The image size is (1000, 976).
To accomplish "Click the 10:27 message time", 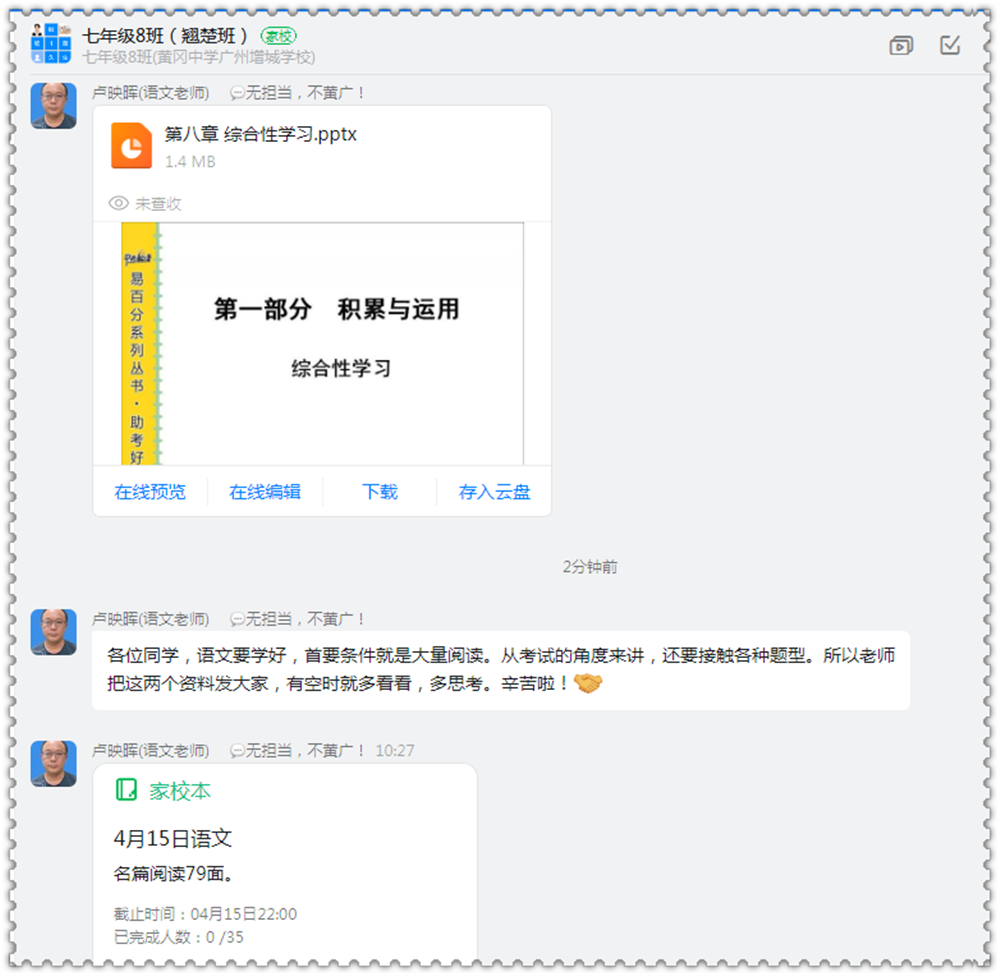I will pyautogui.click(x=395, y=751).
